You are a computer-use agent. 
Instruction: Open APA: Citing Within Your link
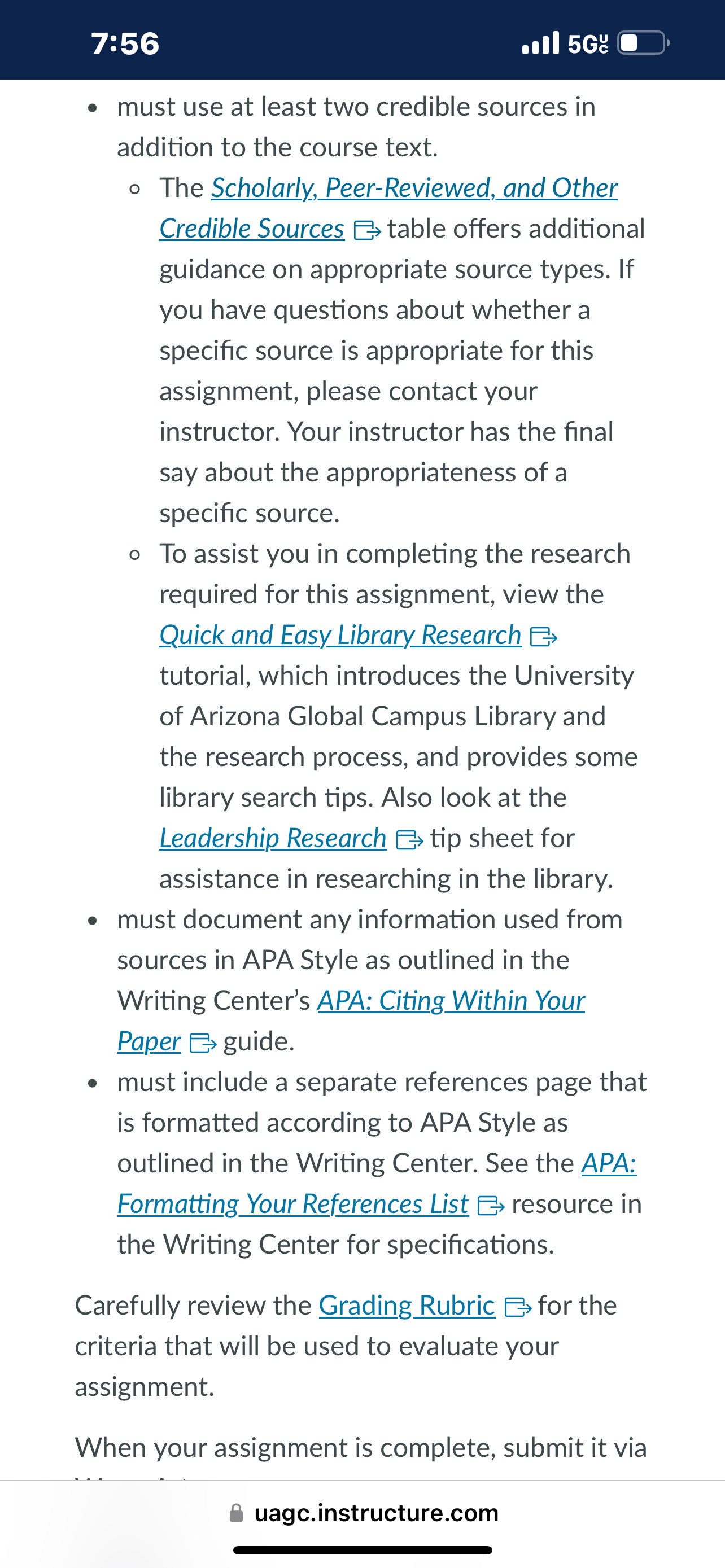coord(451,1001)
